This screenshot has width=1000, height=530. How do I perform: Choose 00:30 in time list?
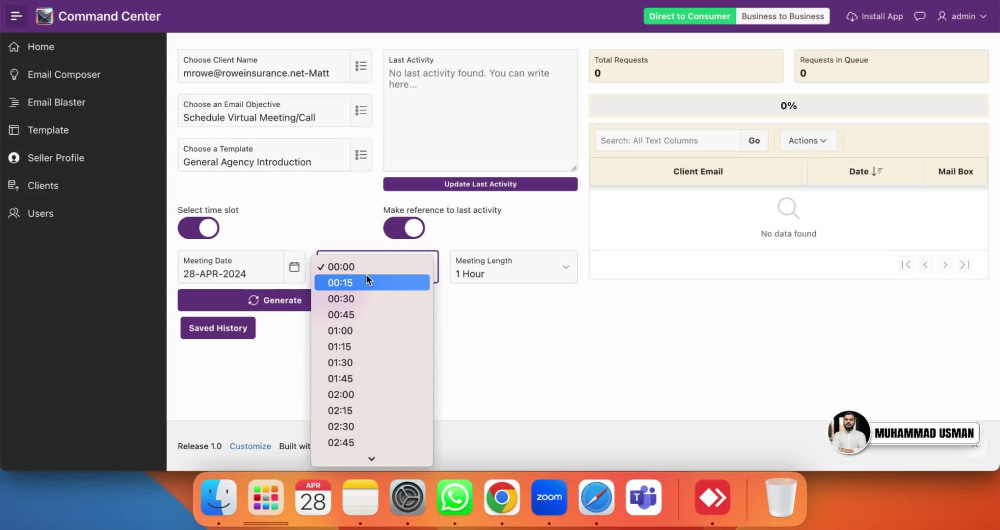372,298
